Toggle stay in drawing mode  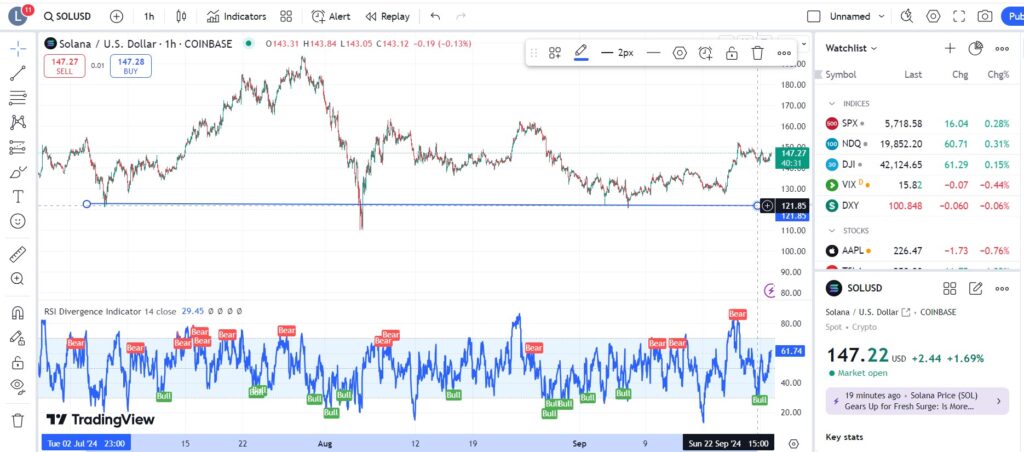18,338
